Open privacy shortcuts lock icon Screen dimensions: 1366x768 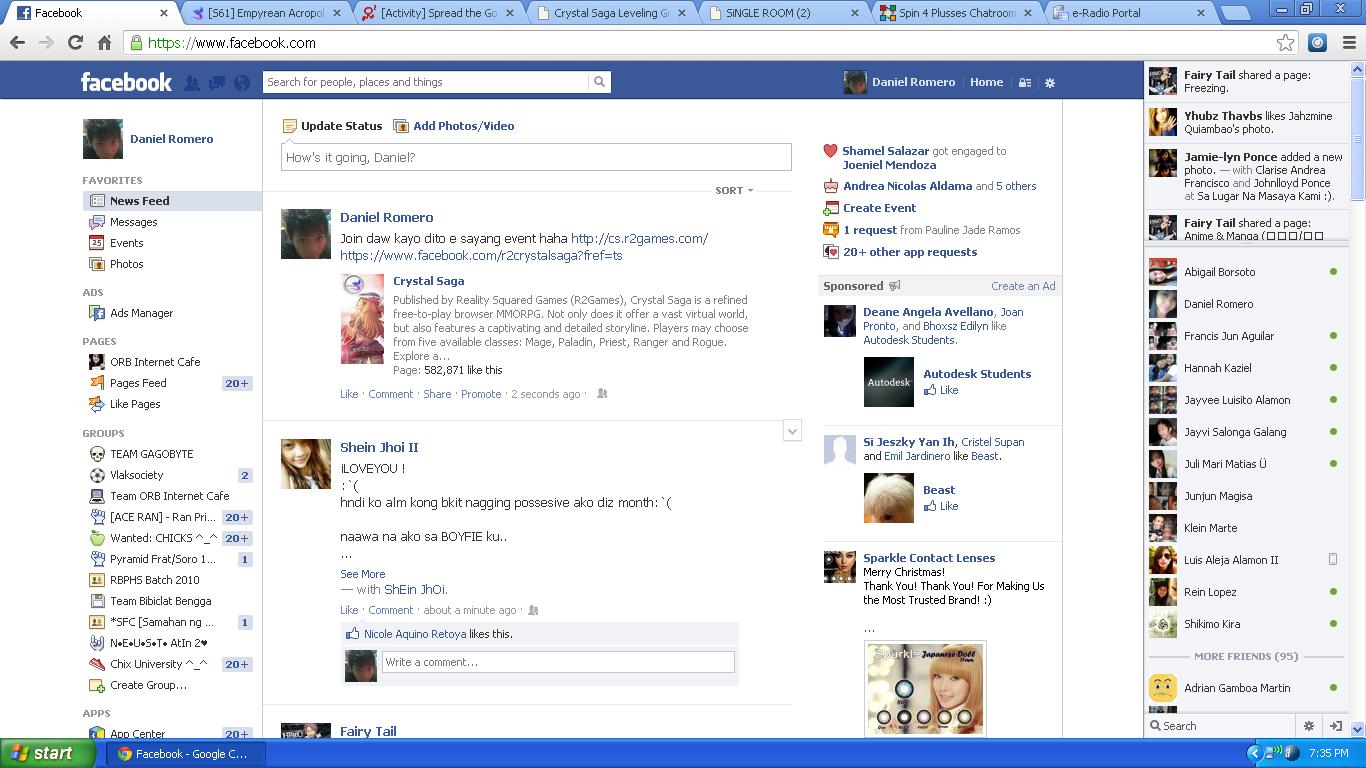click(1025, 83)
